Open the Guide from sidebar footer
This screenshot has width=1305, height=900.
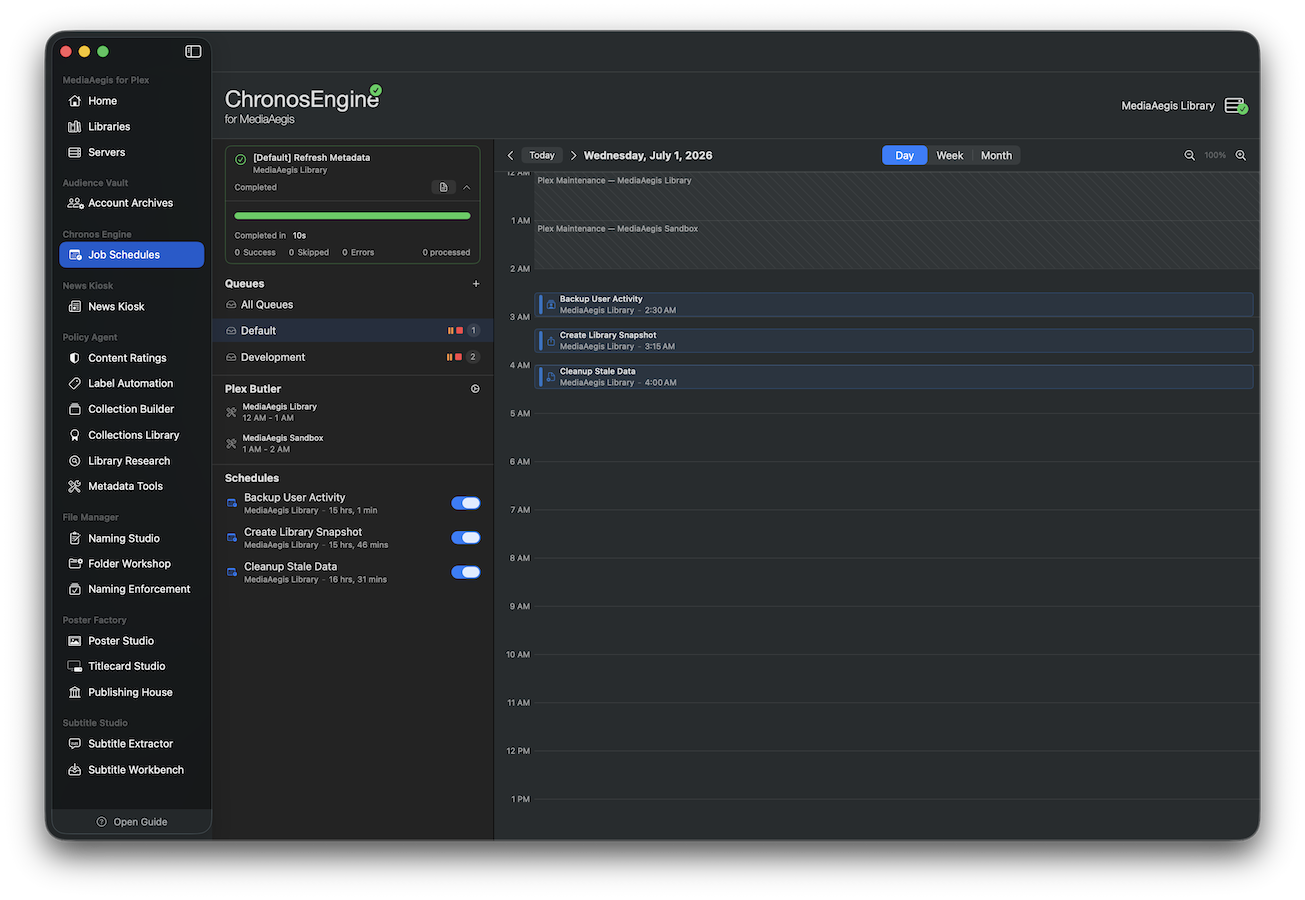[x=131, y=822]
